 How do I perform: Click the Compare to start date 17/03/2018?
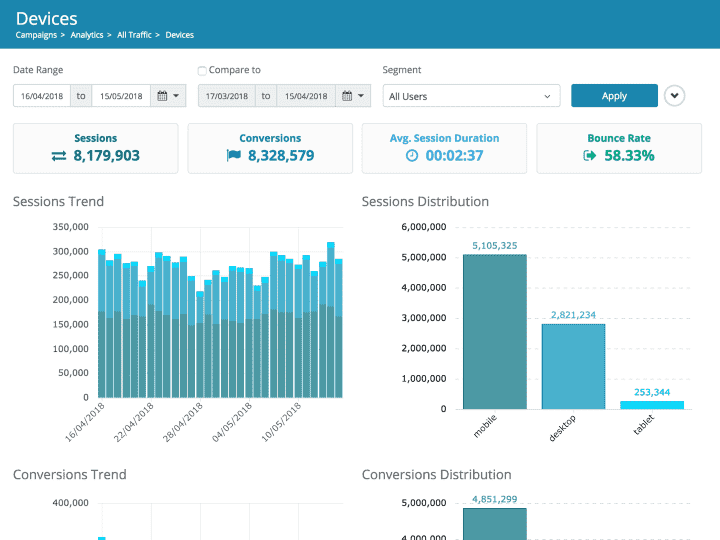[226, 96]
